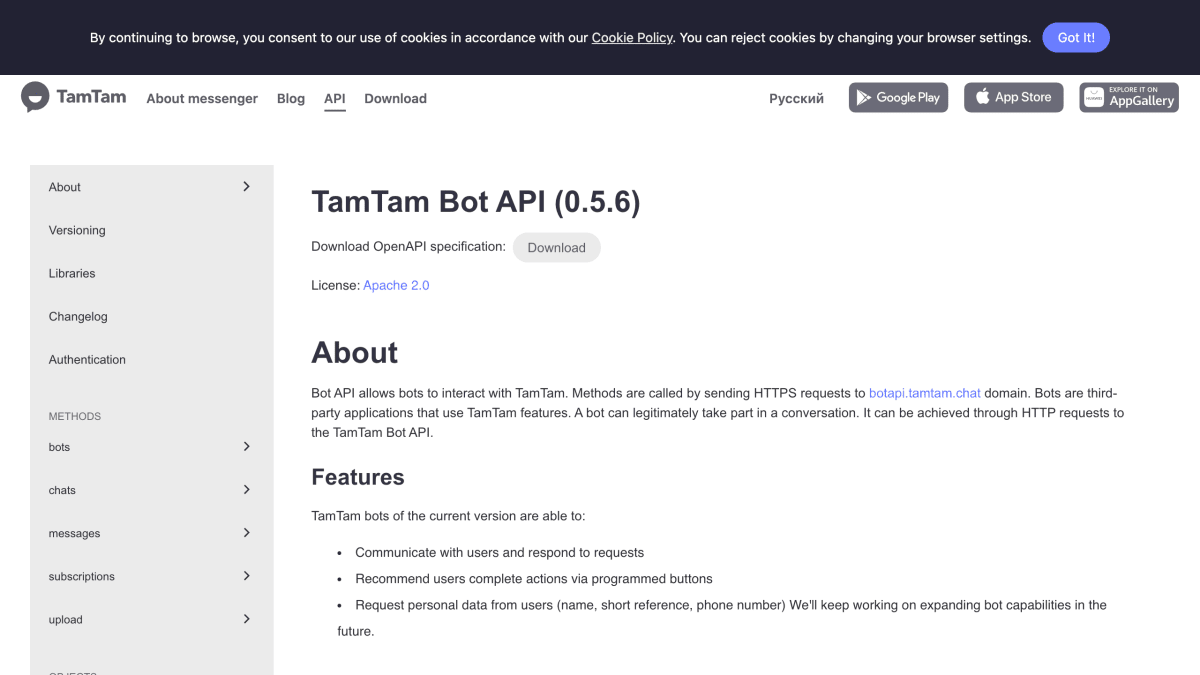Image resolution: width=1200 pixels, height=675 pixels.
Task: Download the OpenAPI specification
Action: (x=556, y=247)
